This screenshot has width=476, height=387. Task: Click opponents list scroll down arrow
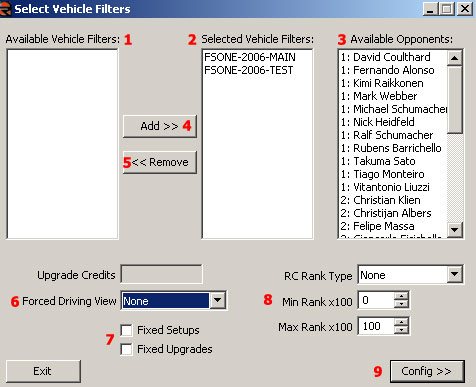[x=454, y=230]
